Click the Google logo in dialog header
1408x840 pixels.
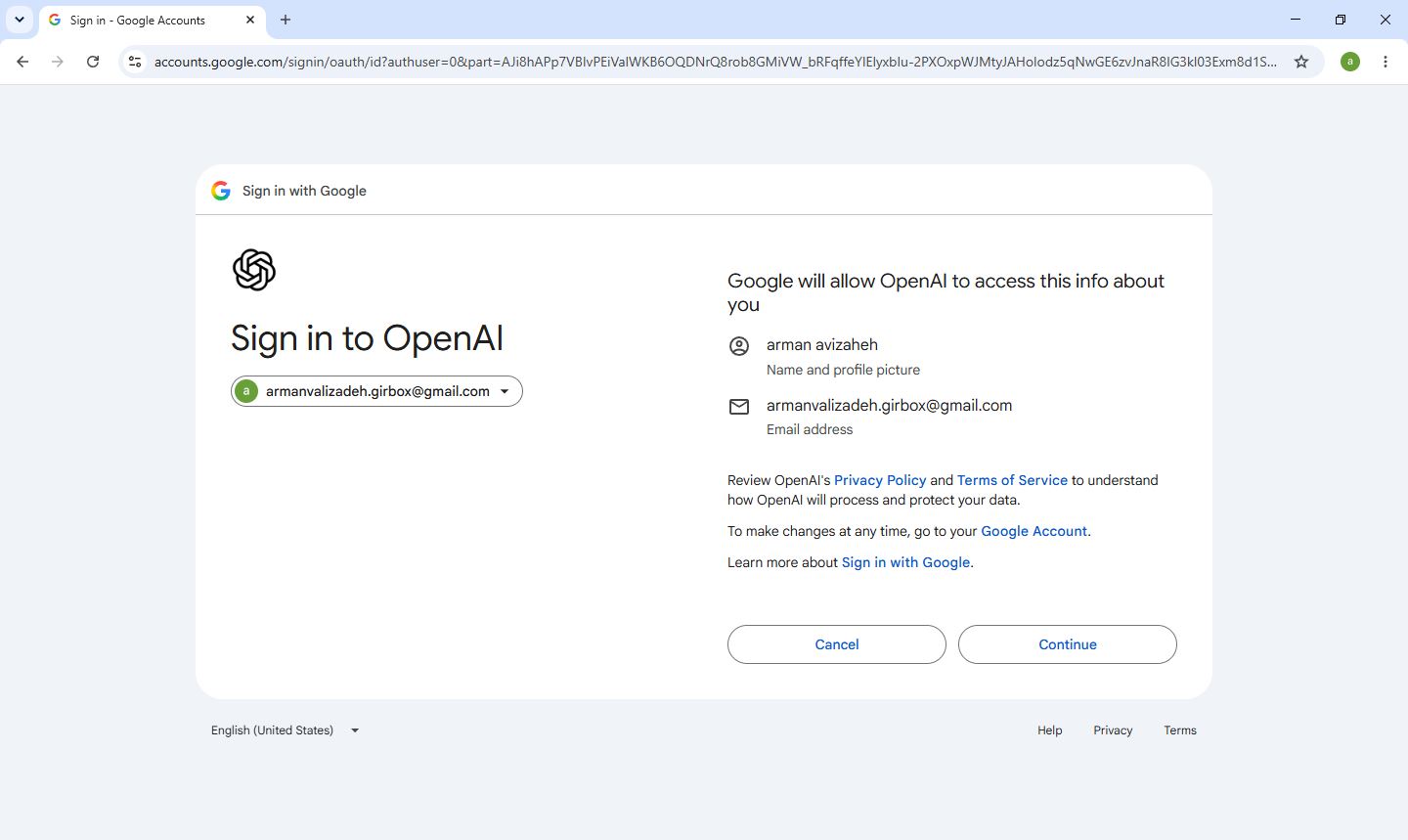[x=221, y=191]
